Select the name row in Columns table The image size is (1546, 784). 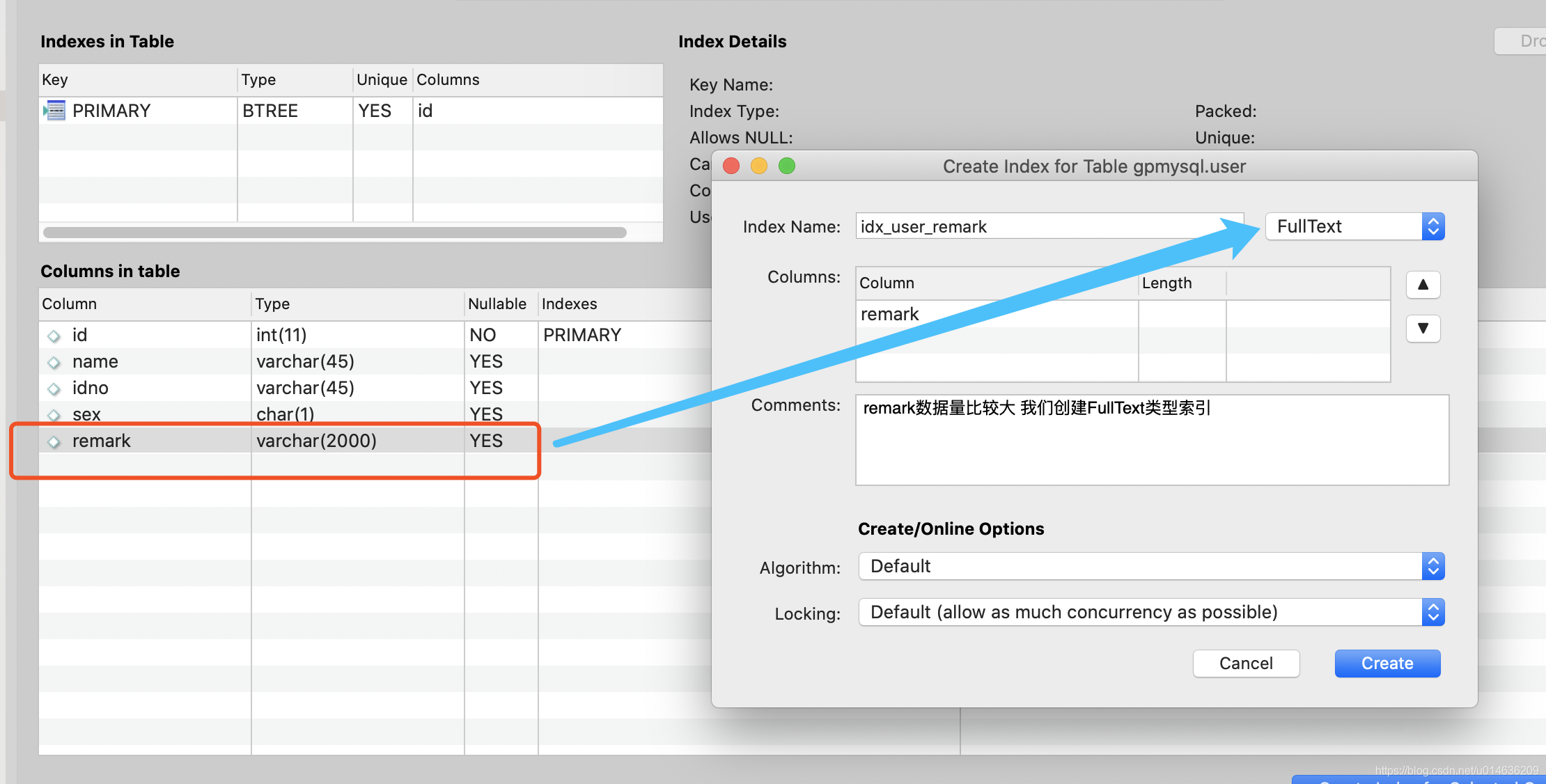point(376,361)
